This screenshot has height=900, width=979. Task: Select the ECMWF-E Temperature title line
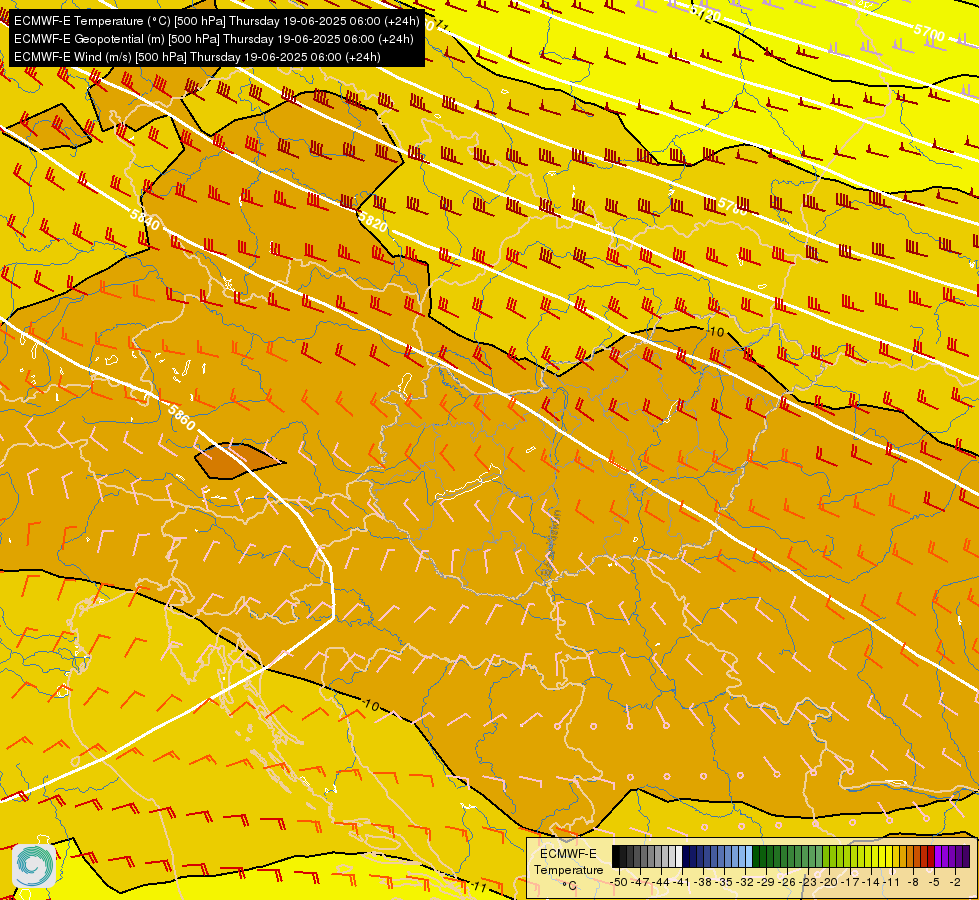point(216,21)
